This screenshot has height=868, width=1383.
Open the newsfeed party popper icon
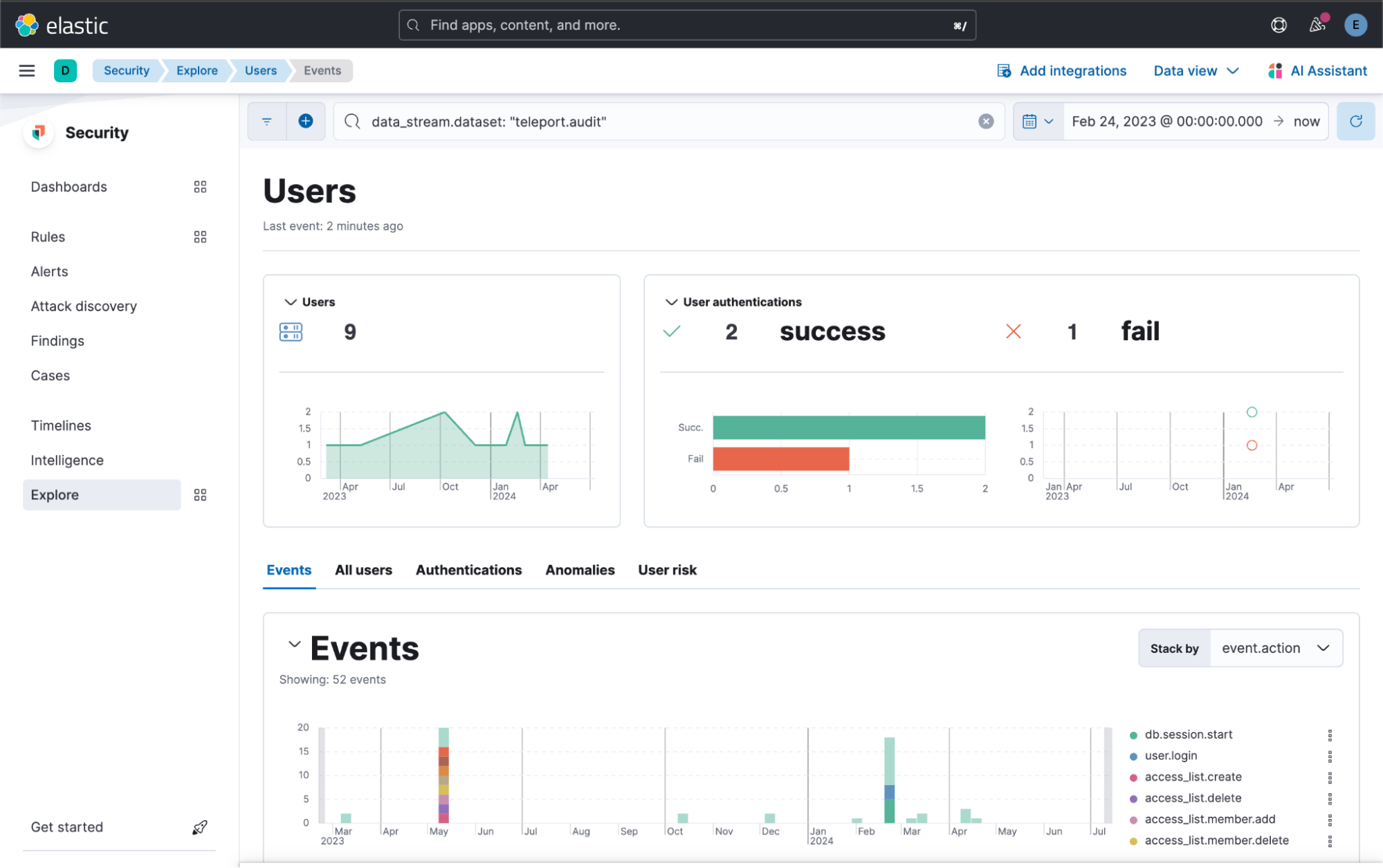pyautogui.click(x=1317, y=25)
